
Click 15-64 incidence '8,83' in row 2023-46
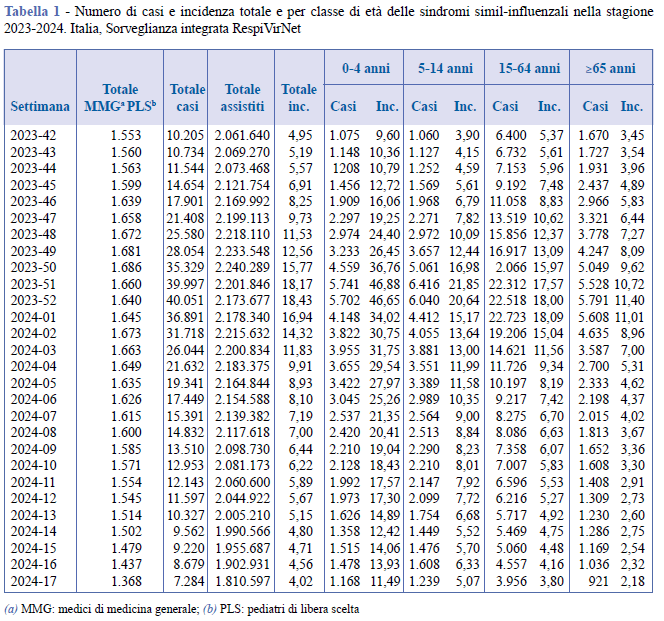point(551,201)
